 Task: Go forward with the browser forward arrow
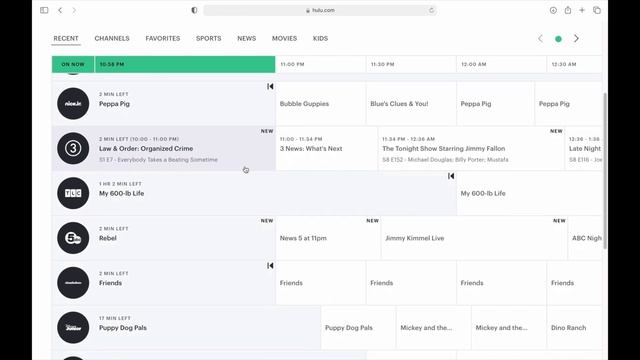pyautogui.click(x=74, y=10)
